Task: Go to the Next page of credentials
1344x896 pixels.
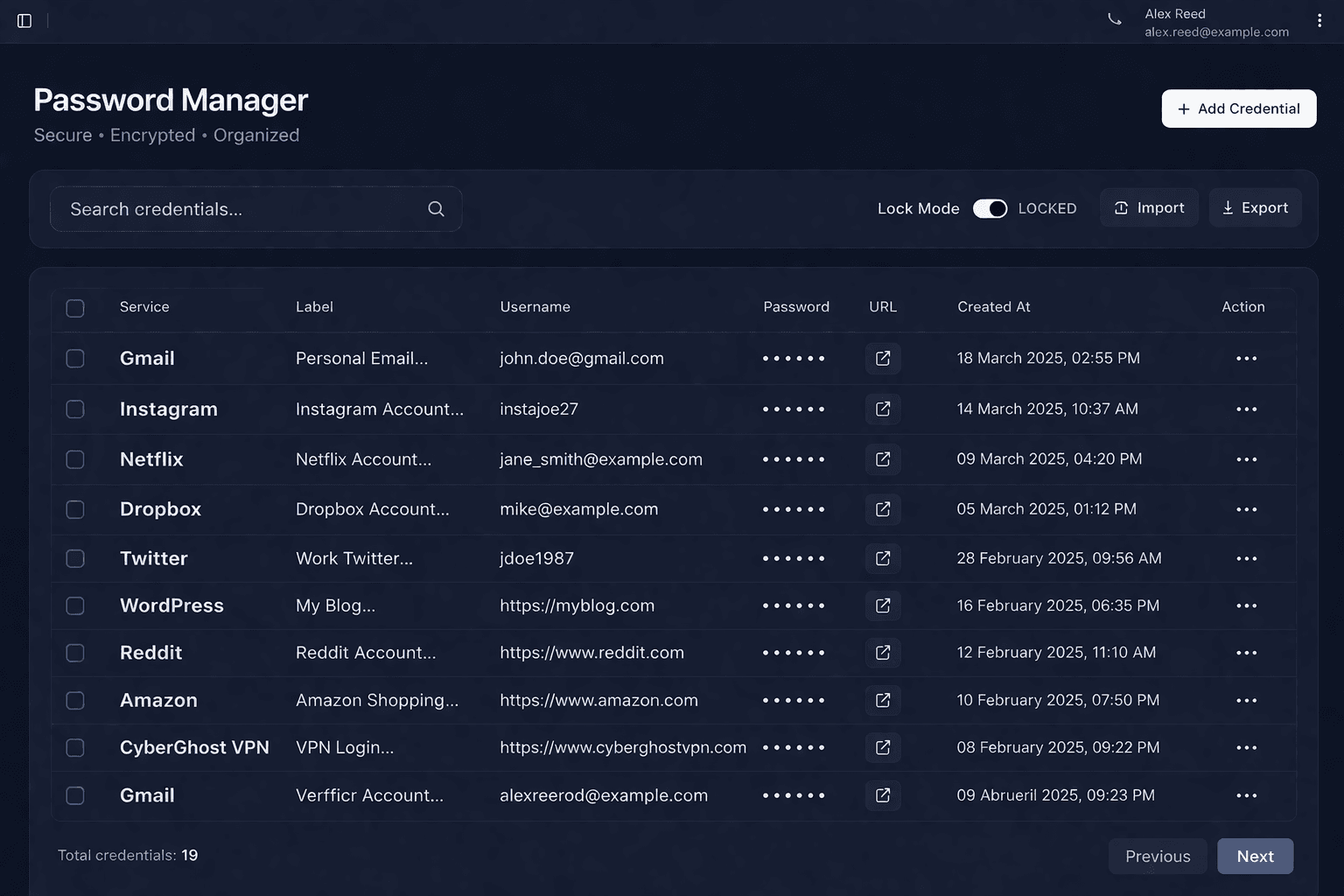Action: pos(1255,856)
